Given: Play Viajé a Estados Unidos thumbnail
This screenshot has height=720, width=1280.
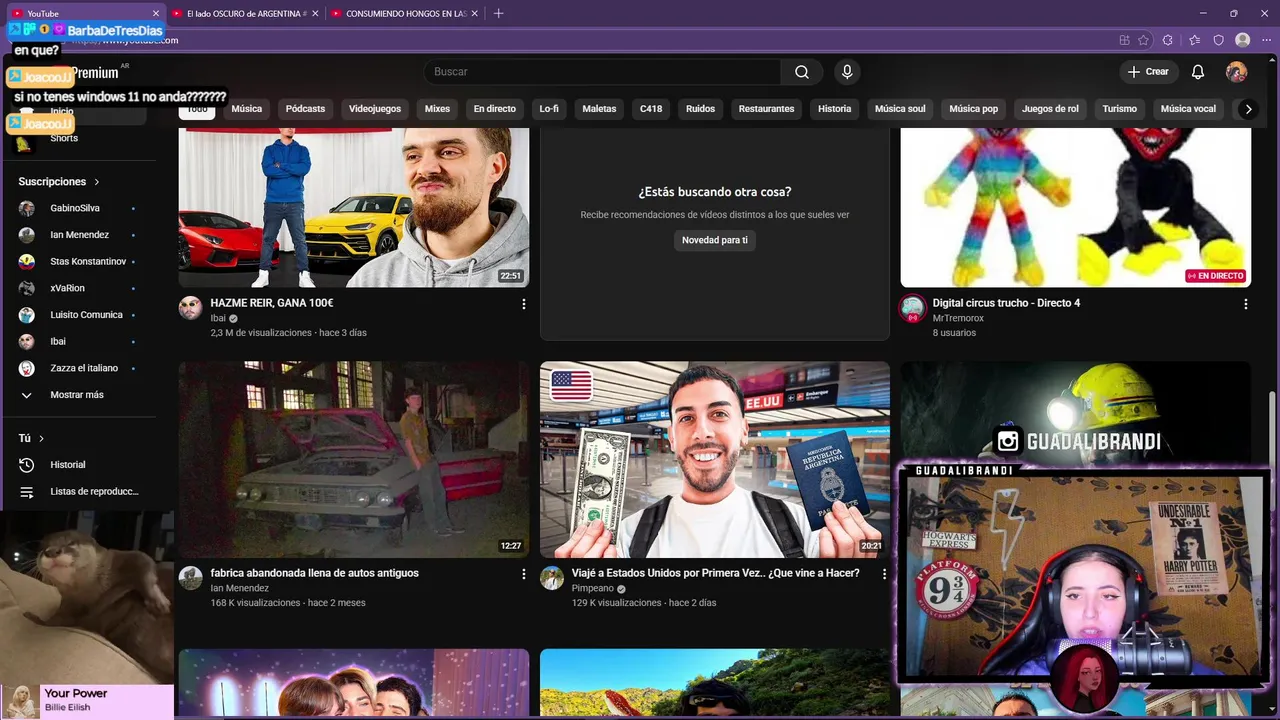Looking at the screenshot, I should point(715,459).
